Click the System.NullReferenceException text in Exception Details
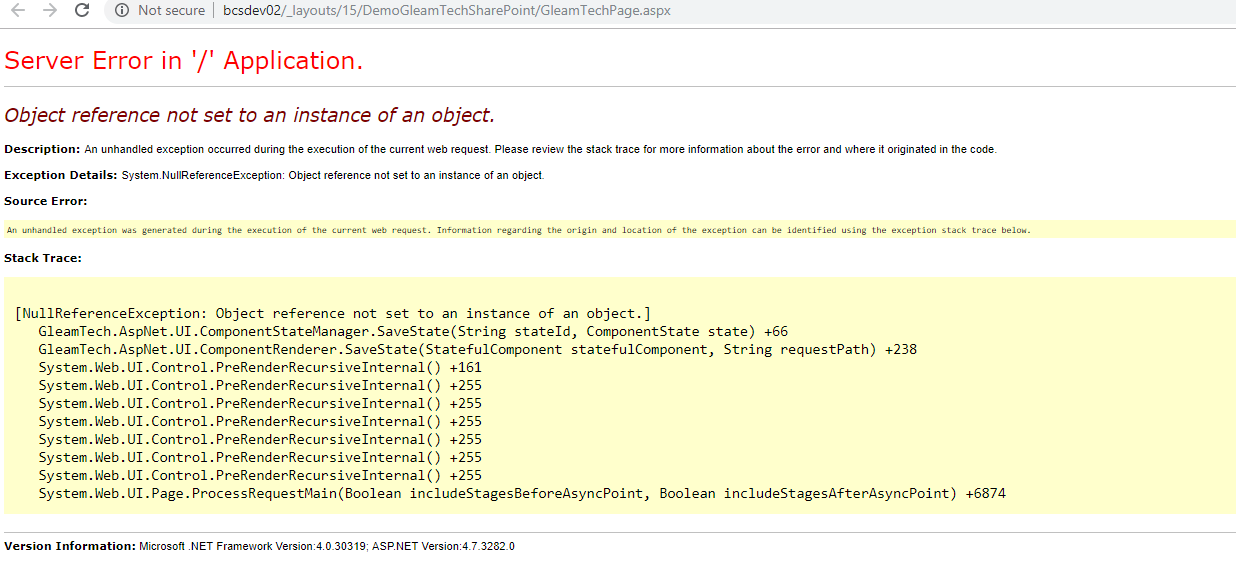 tap(333, 175)
